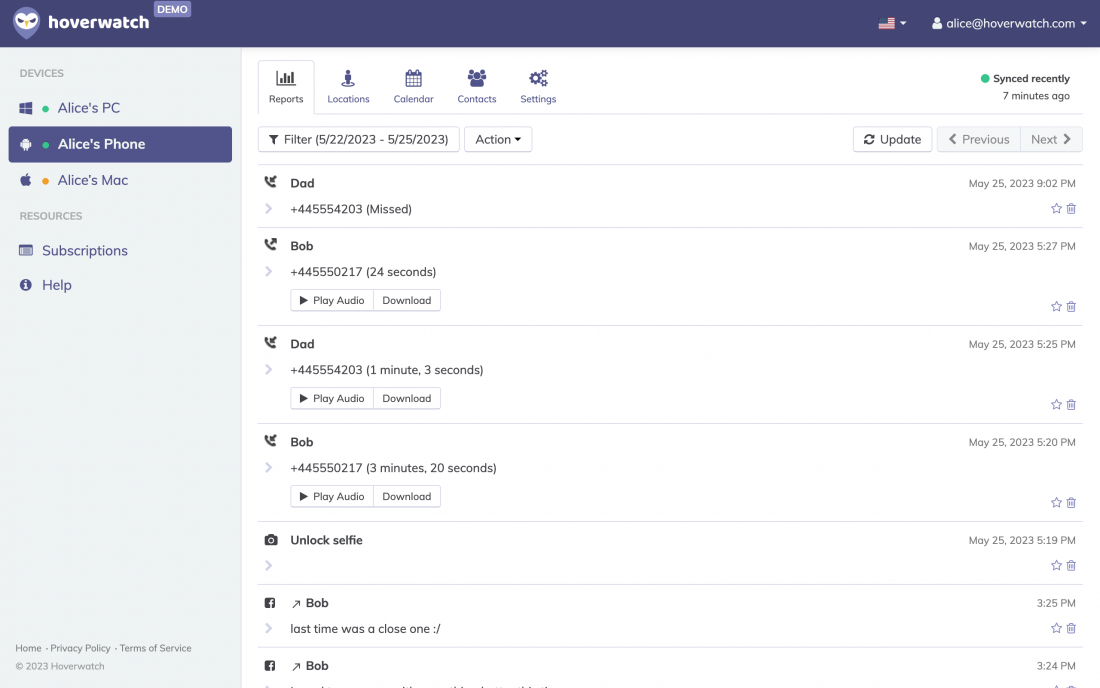The image size is (1100, 688).
Task: Click the Facebook icon of the 3:25 PM message
Action: (x=270, y=603)
